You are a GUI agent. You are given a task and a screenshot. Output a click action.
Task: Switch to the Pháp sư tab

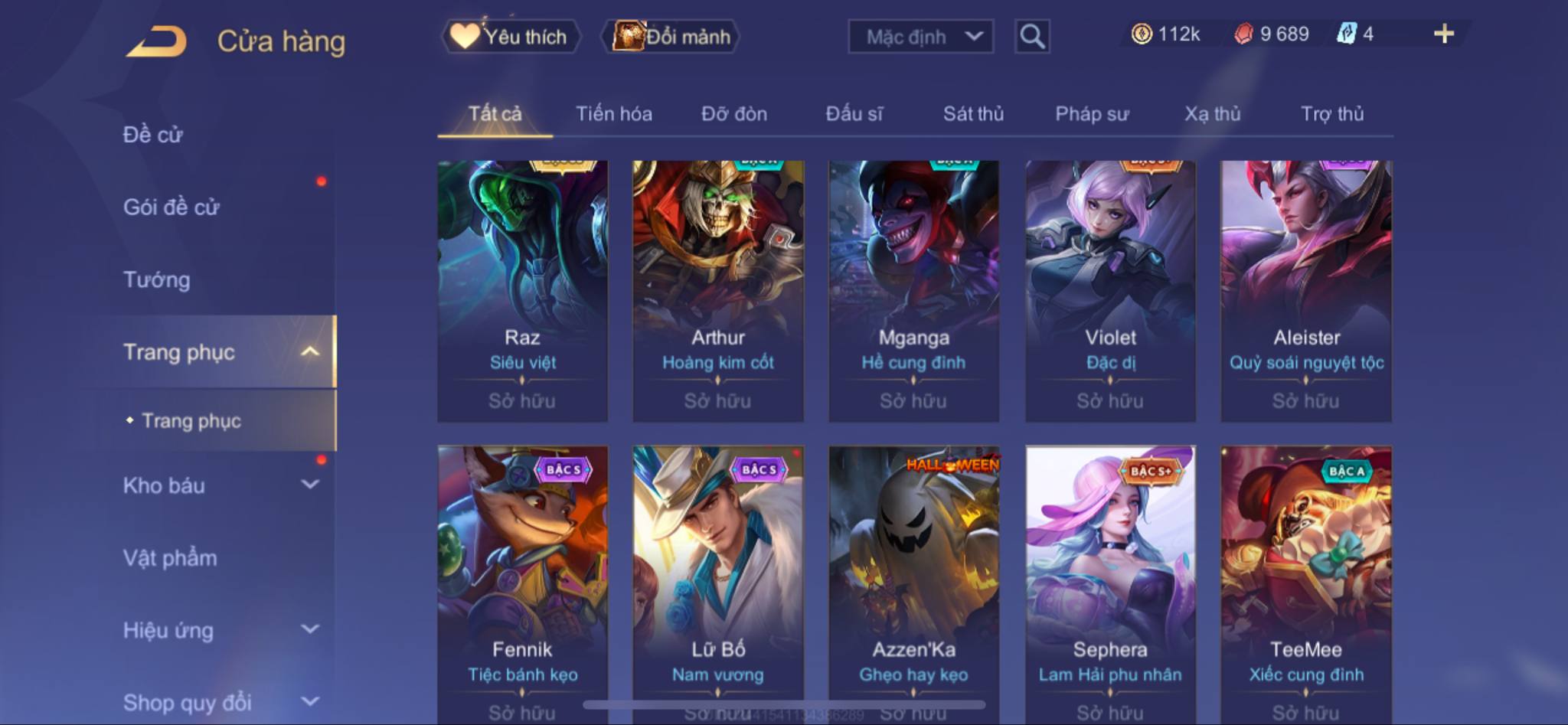1092,114
